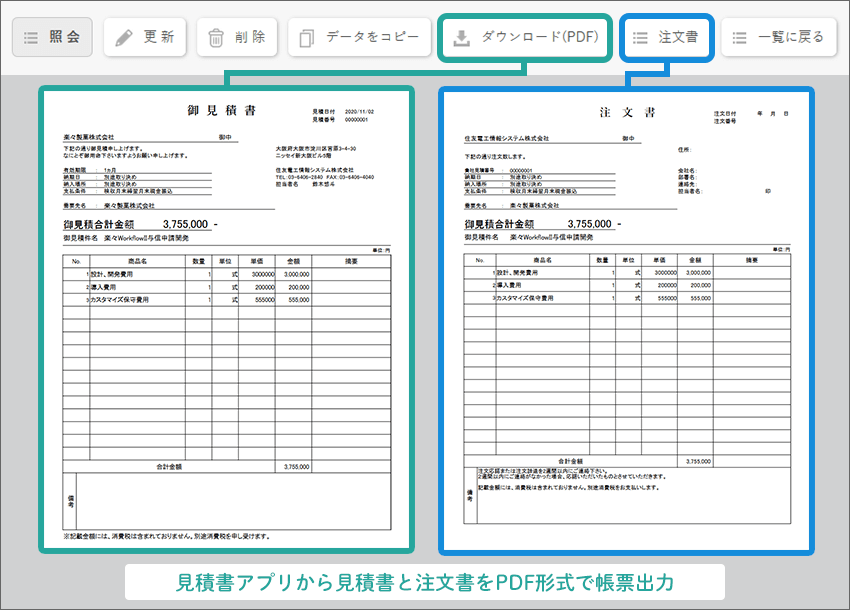
Task: Open the 注文書 toolbar button
Action: tap(666, 37)
